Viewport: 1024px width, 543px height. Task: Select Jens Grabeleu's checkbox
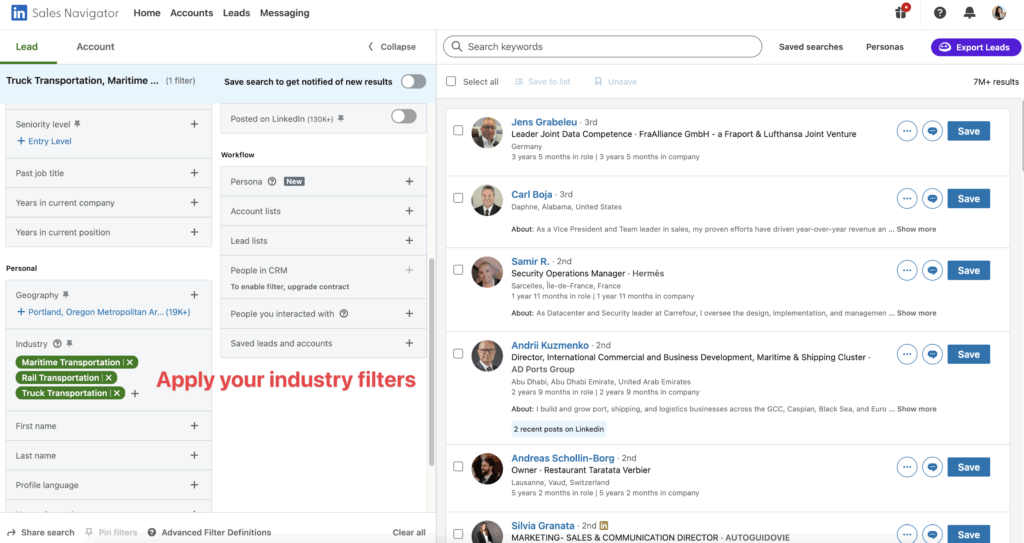click(x=458, y=130)
